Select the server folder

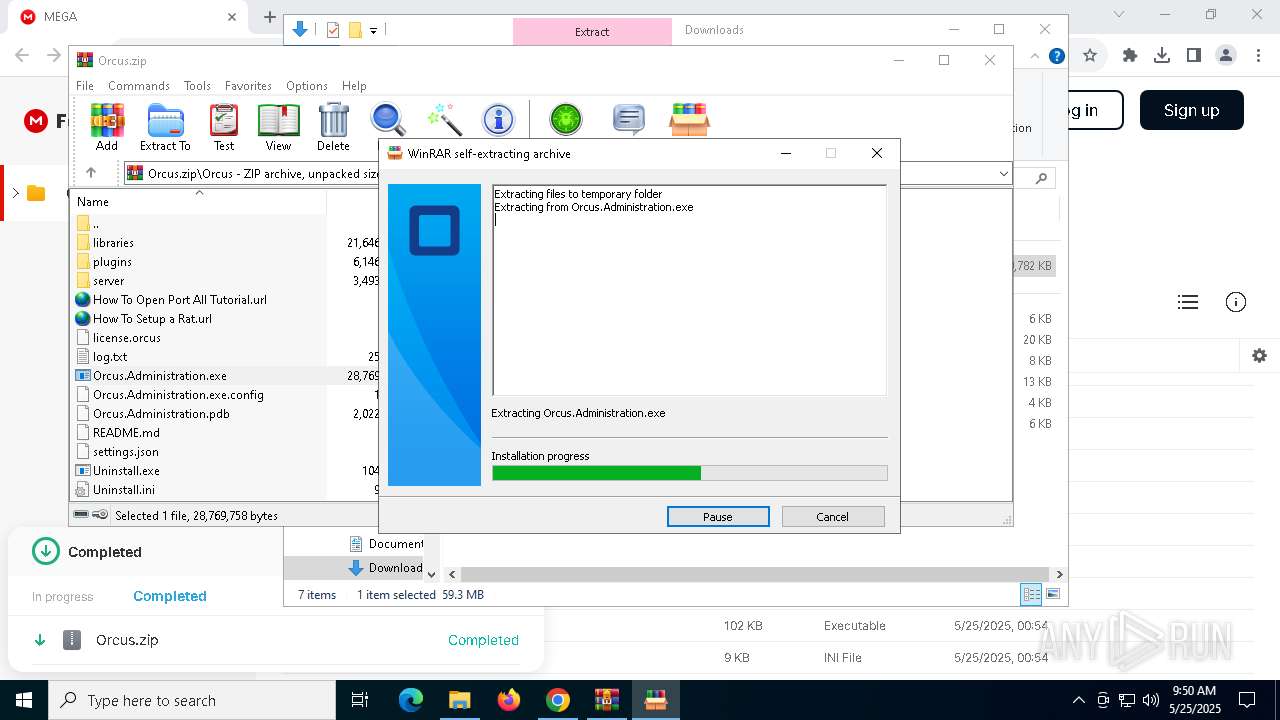(x=108, y=281)
